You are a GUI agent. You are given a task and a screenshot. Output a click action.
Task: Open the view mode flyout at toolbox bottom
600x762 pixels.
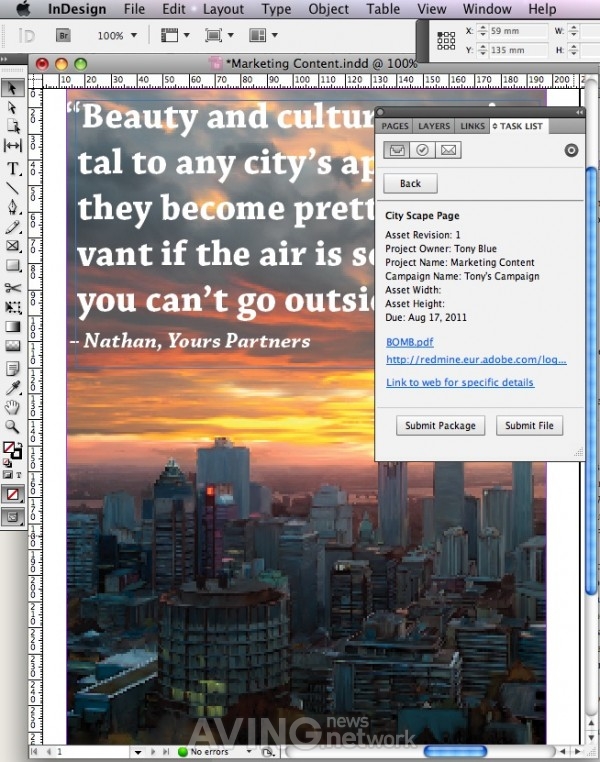tap(13, 517)
